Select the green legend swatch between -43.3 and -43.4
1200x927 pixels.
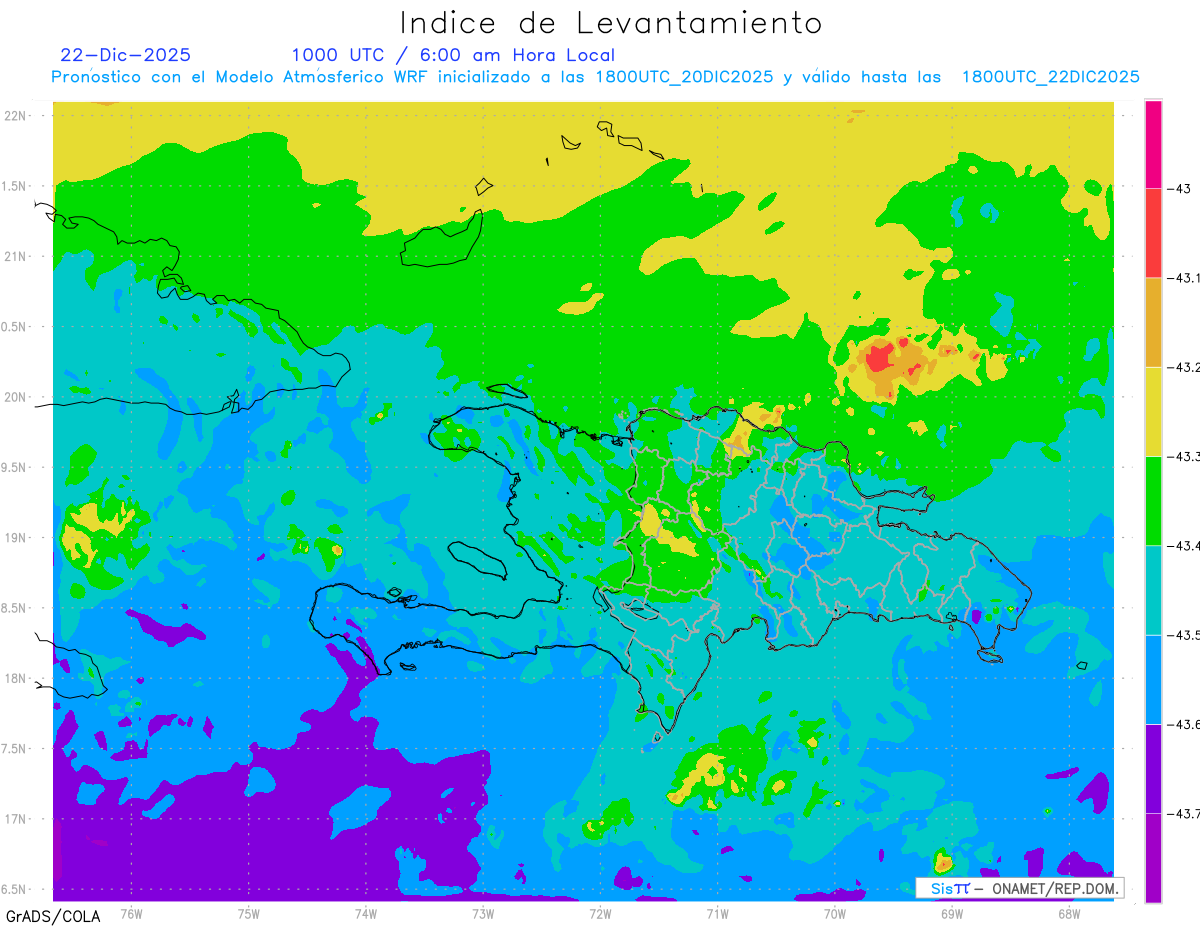[x=1153, y=500]
